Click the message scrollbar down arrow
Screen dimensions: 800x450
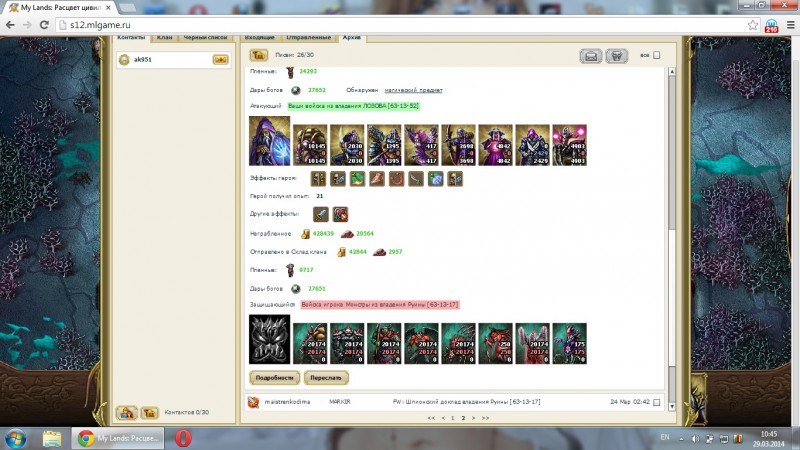point(672,407)
